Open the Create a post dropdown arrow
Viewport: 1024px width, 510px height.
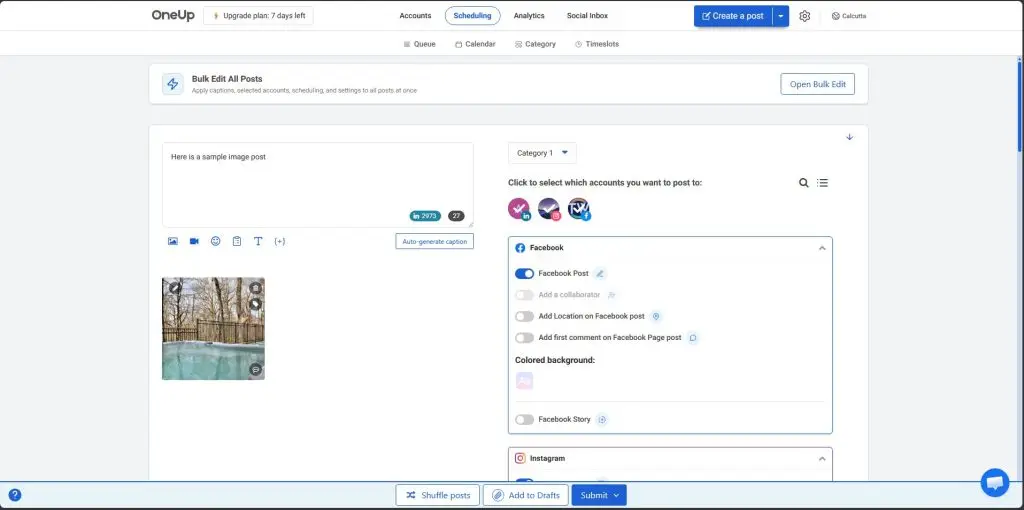tap(780, 16)
